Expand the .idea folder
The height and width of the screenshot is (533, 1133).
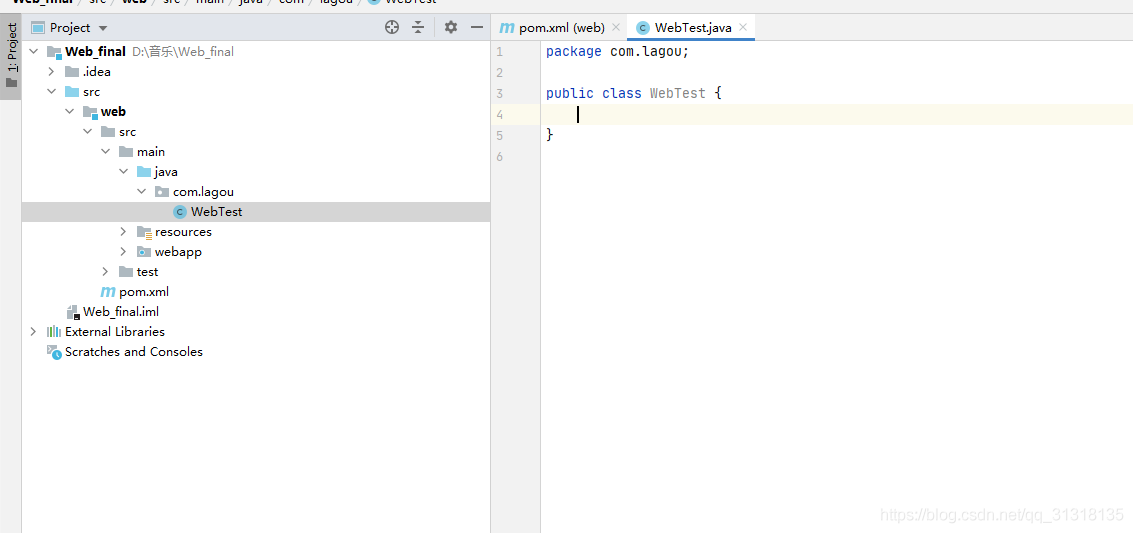52,72
